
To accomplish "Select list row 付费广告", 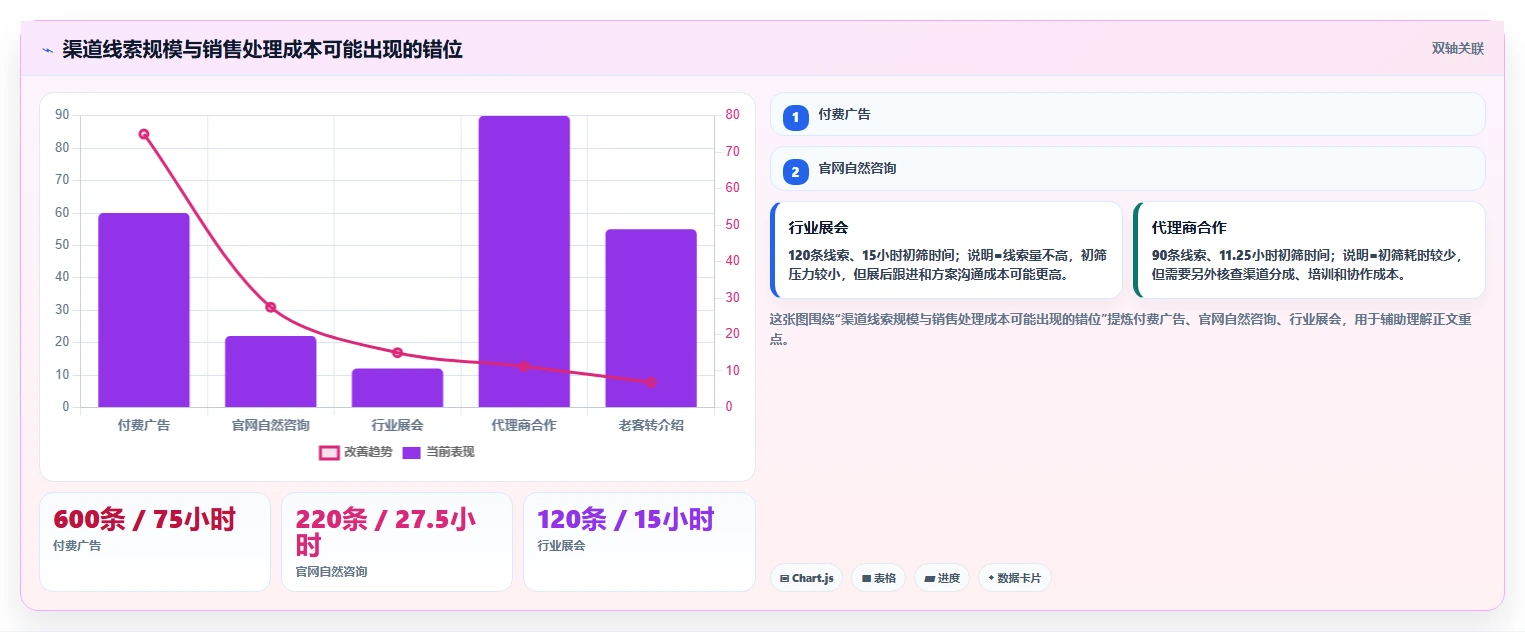I will pos(1128,114).
